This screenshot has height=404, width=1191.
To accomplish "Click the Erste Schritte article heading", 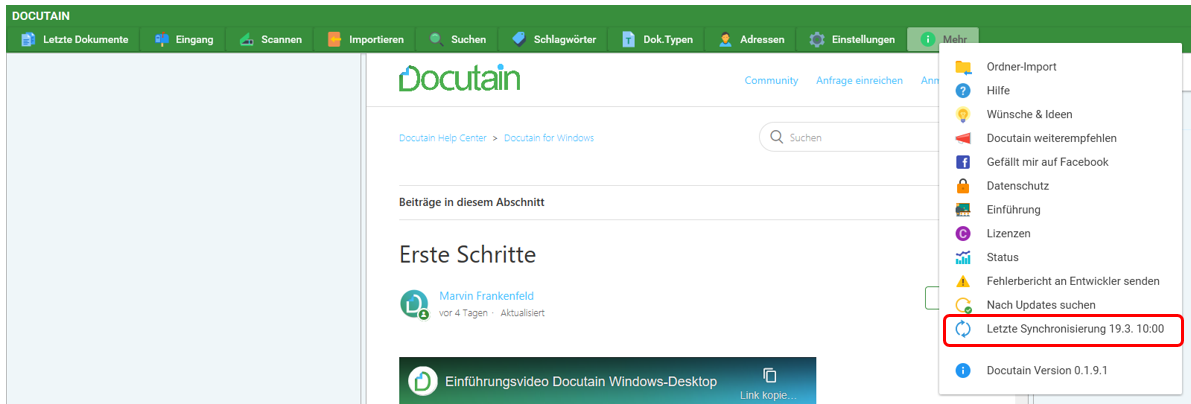I will tap(468, 255).
